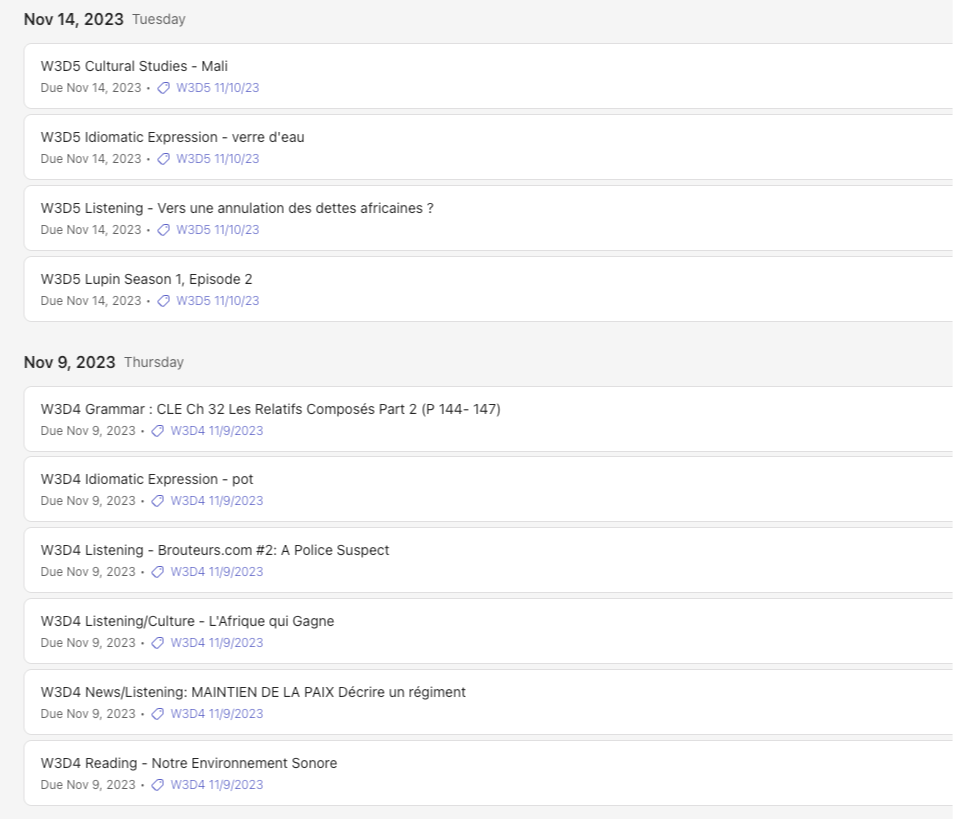The image size is (953, 819).
Task: Open W3D5 11/10/23 tag under Cultural Studies - Mali
Action: click(x=218, y=88)
